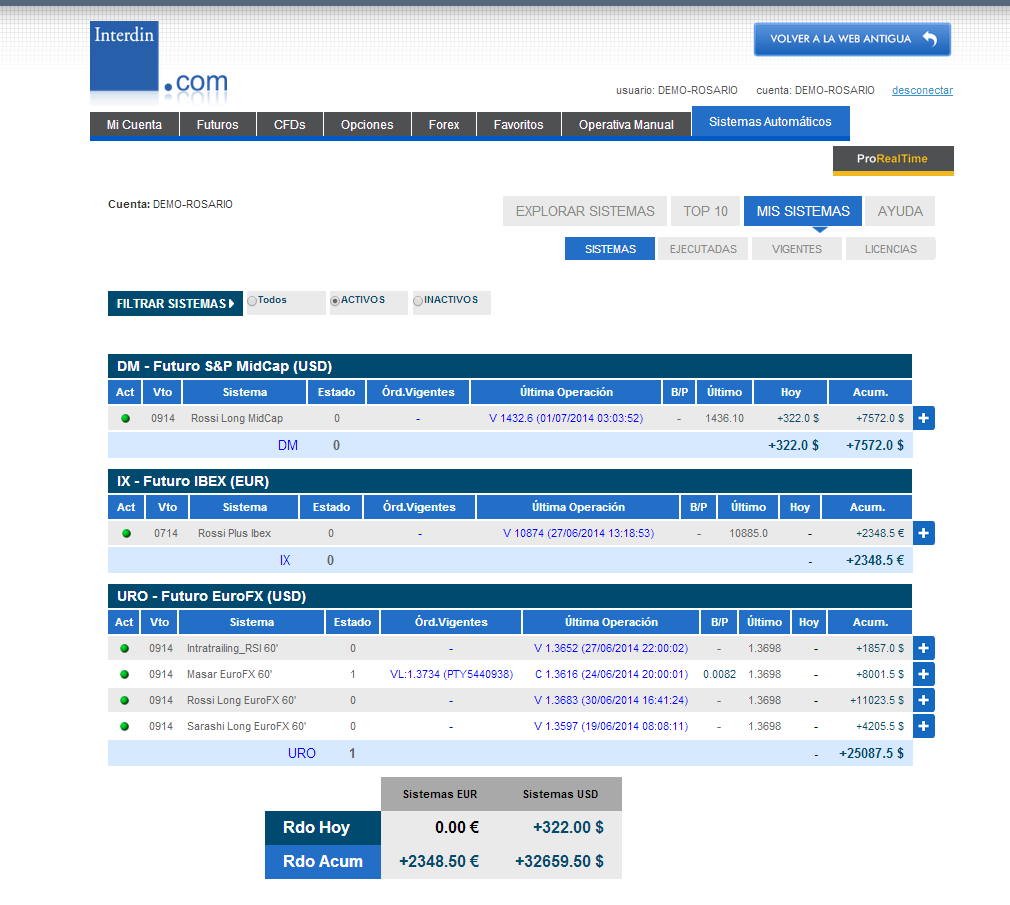This screenshot has height=905, width=1010.
Task: Toggle green active dot for Masar EuroFX 60'
Action: pos(124,674)
